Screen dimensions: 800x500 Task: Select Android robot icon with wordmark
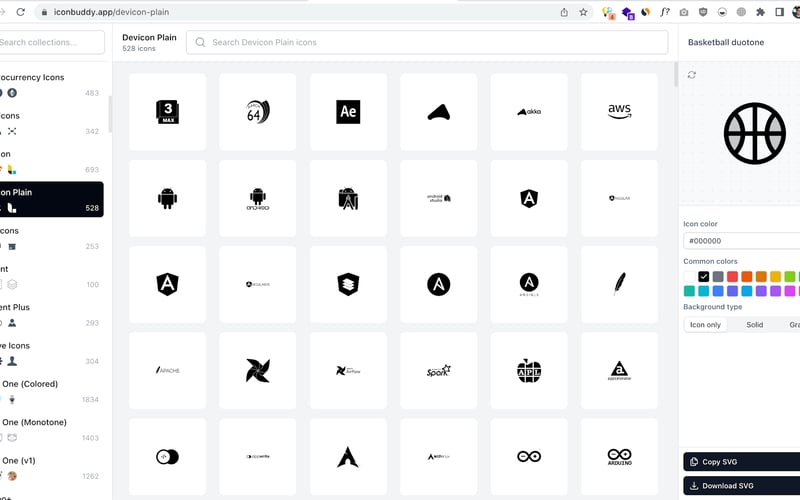point(258,198)
